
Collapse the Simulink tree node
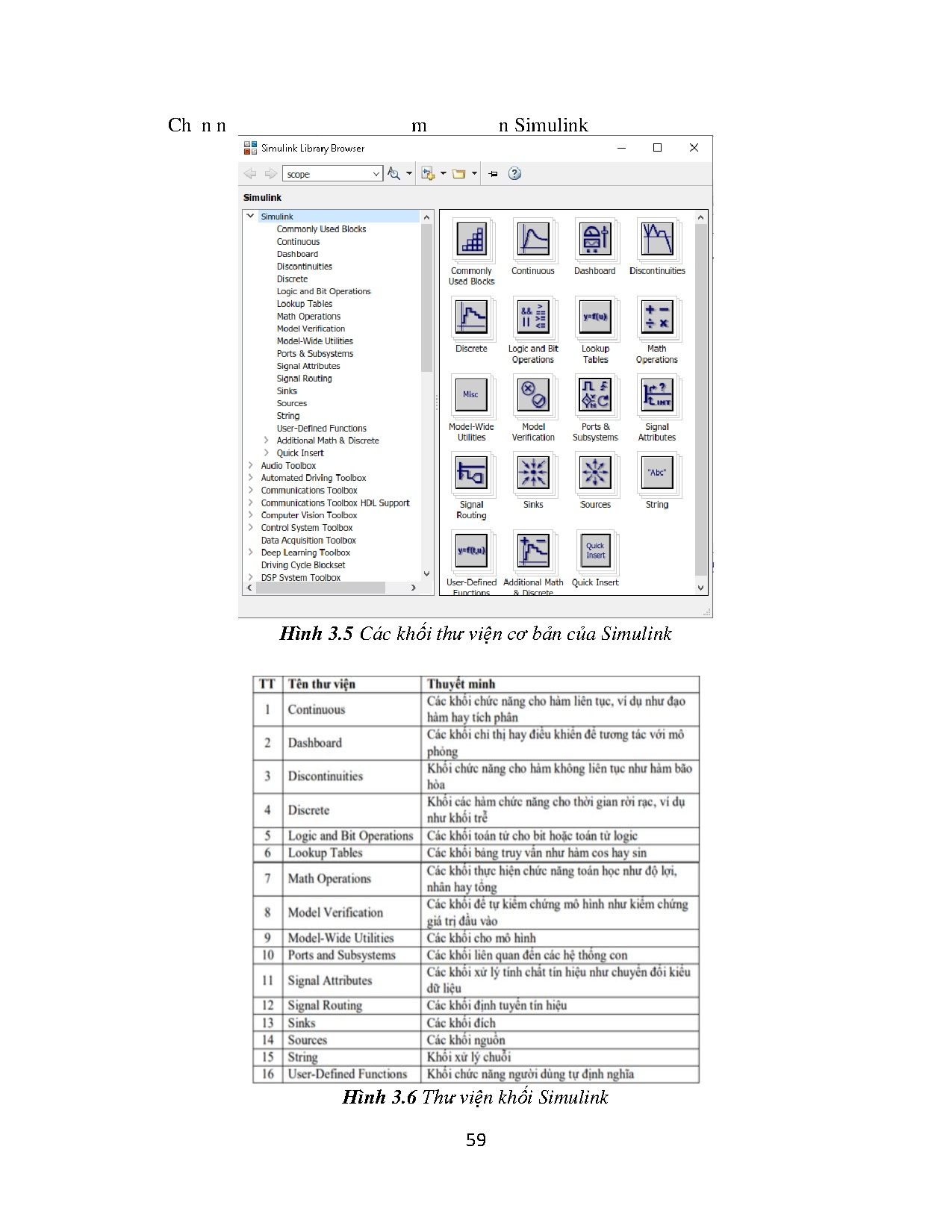pyautogui.click(x=251, y=217)
